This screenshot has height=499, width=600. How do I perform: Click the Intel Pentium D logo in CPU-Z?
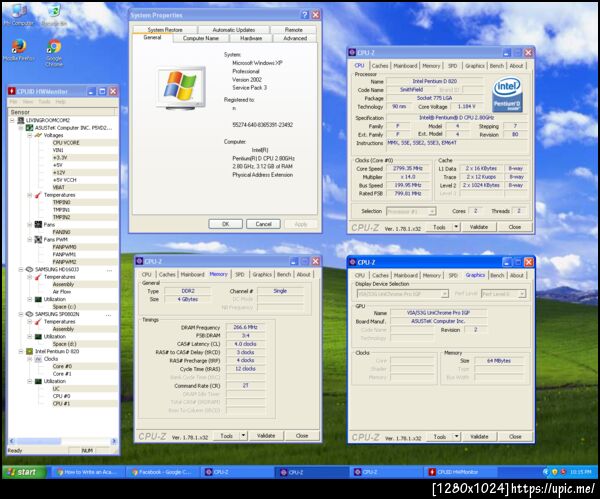(x=507, y=95)
